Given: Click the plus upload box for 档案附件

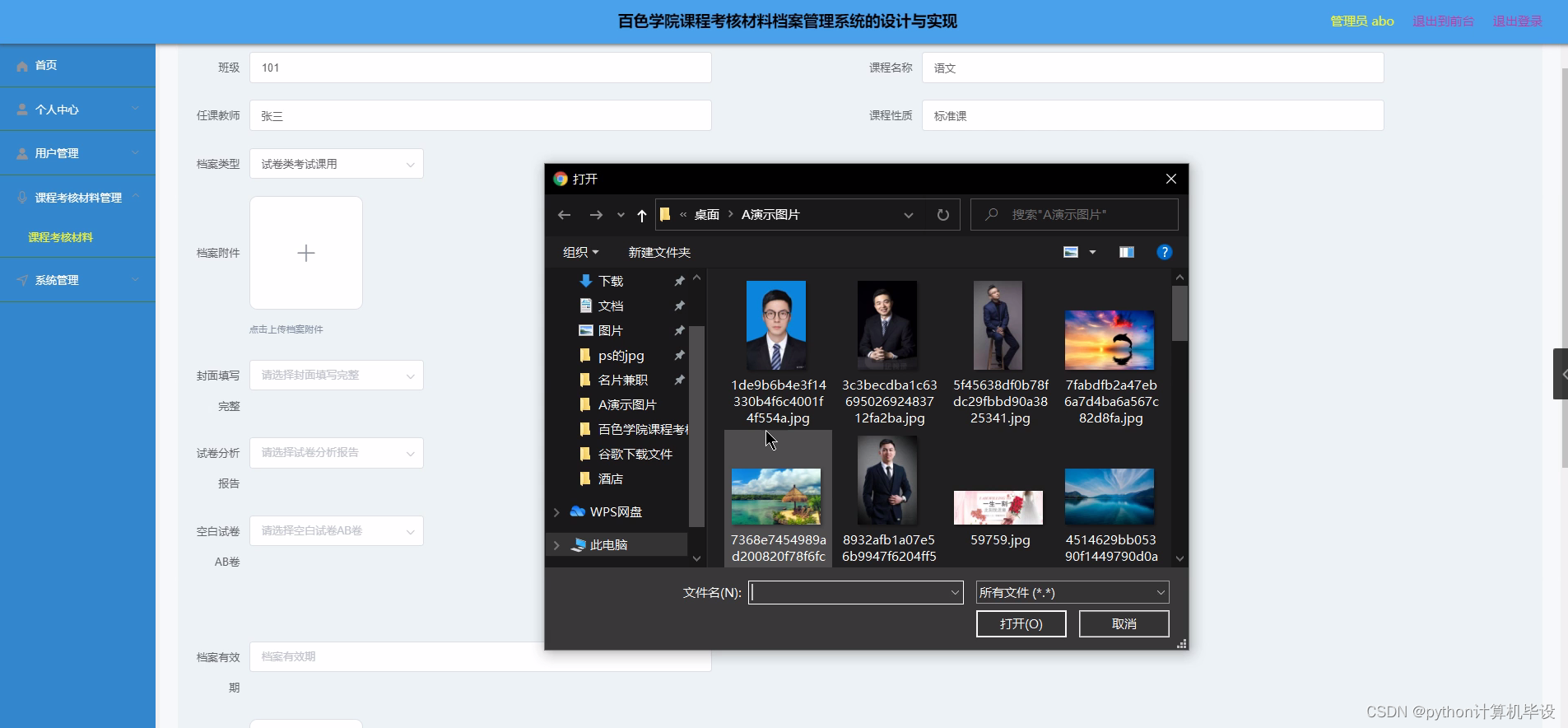Looking at the screenshot, I should click(306, 253).
